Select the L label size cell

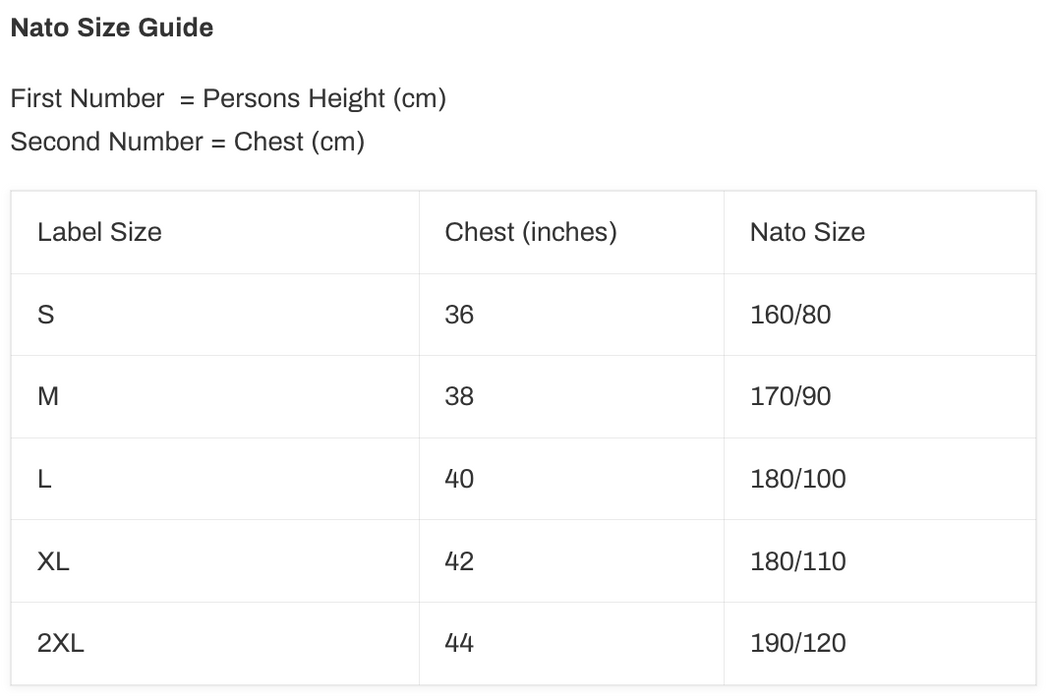pyautogui.click(x=44, y=479)
